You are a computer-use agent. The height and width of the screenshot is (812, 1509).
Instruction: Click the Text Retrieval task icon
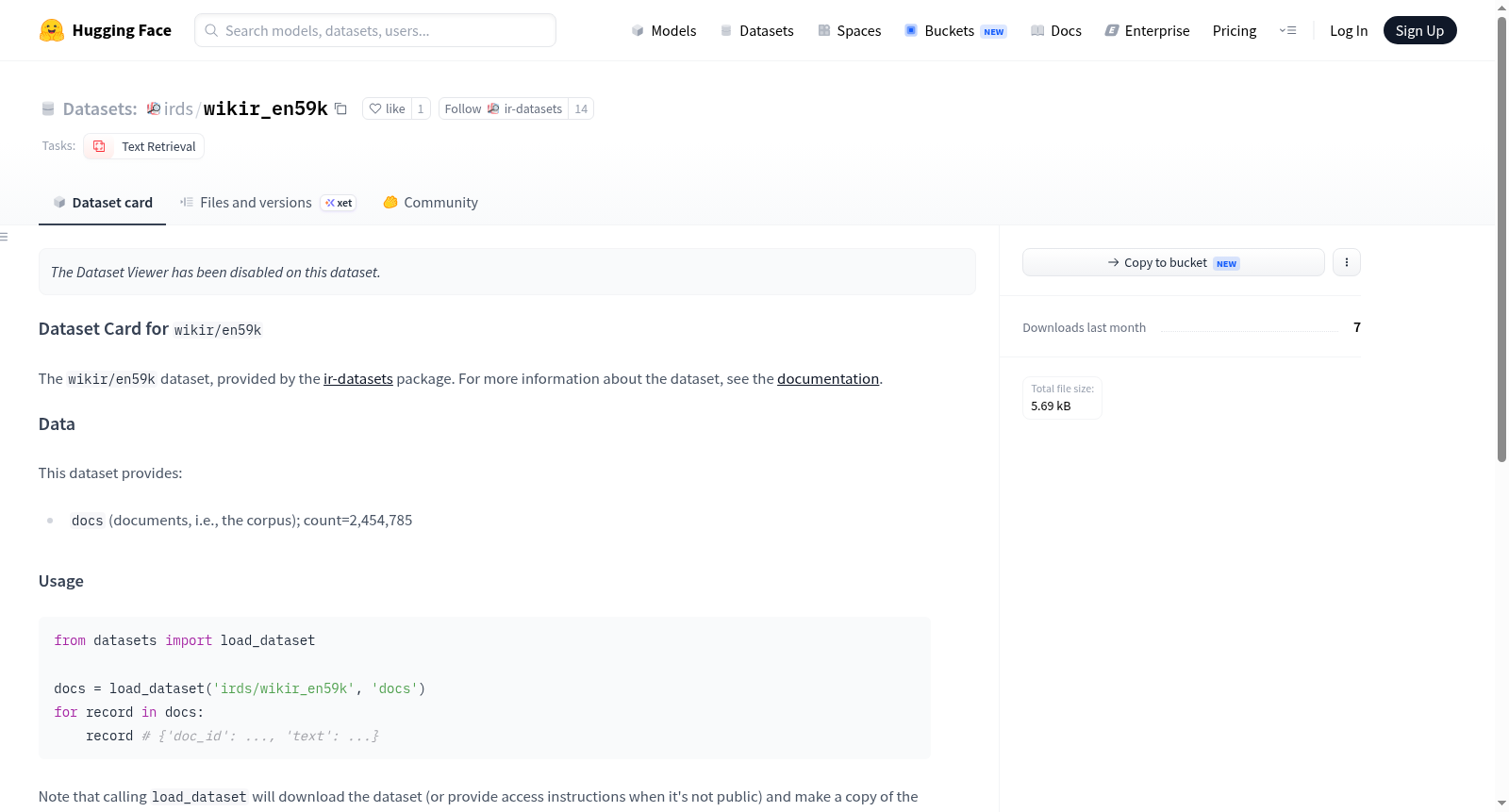(99, 146)
